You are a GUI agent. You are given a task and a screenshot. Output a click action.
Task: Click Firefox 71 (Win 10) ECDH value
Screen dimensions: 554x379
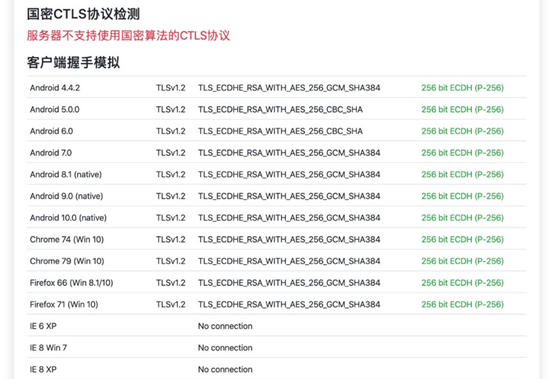pyautogui.click(x=462, y=304)
